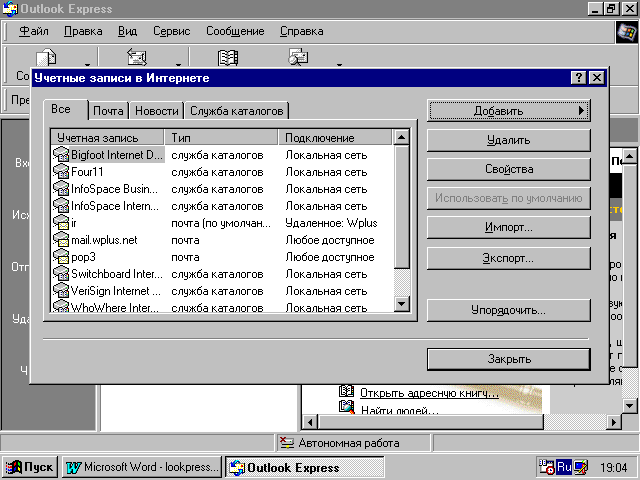Click the Закрыть button
This screenshot has width=640, height=480.
pyautogui.click(x=509, y=359)
